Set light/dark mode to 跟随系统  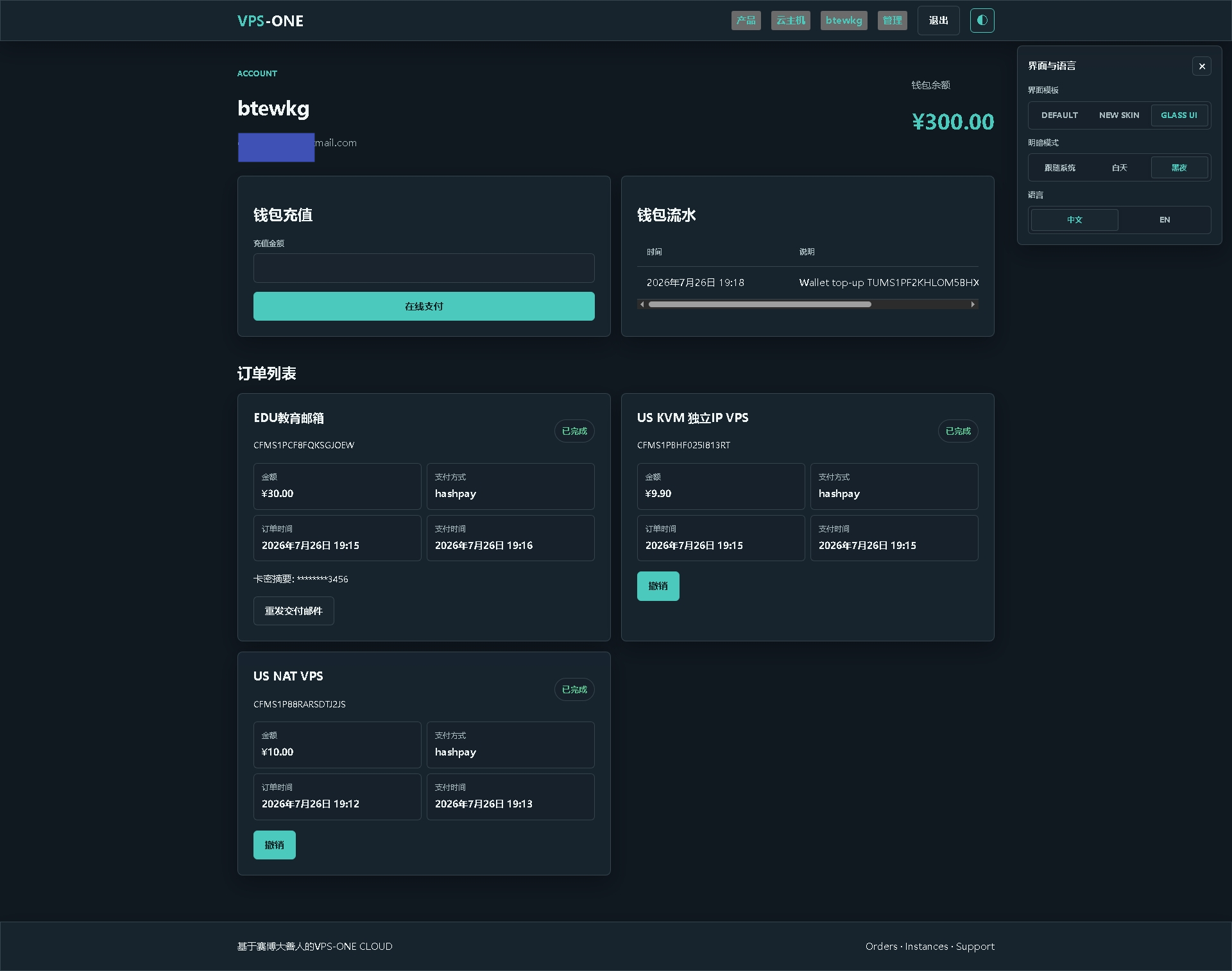(1059, 168)
